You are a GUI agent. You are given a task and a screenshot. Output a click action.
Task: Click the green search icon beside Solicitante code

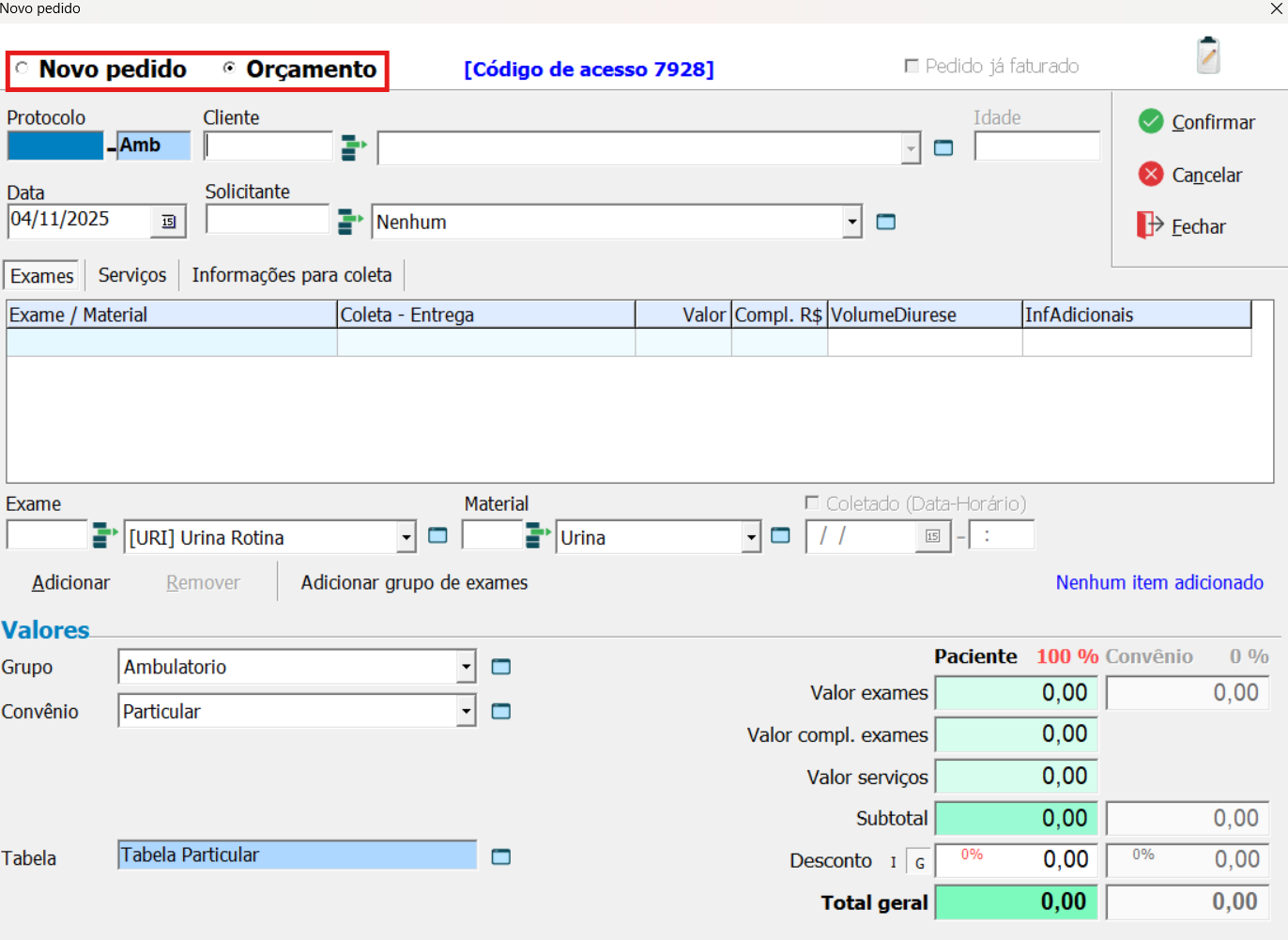coord(350,222)
